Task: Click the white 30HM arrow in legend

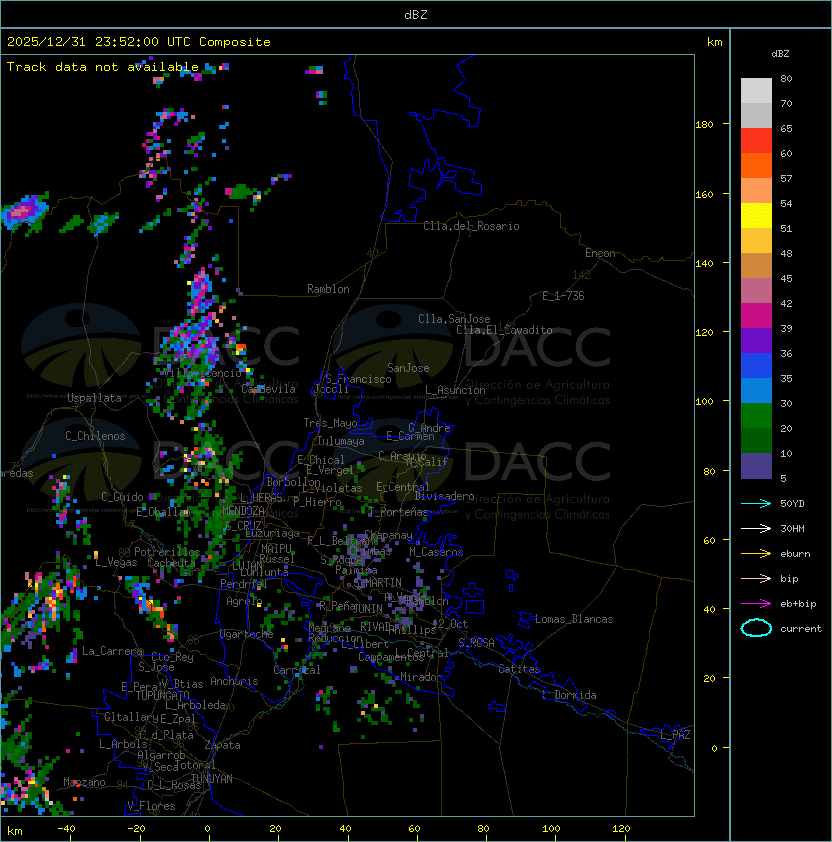Action: (756, 528)
